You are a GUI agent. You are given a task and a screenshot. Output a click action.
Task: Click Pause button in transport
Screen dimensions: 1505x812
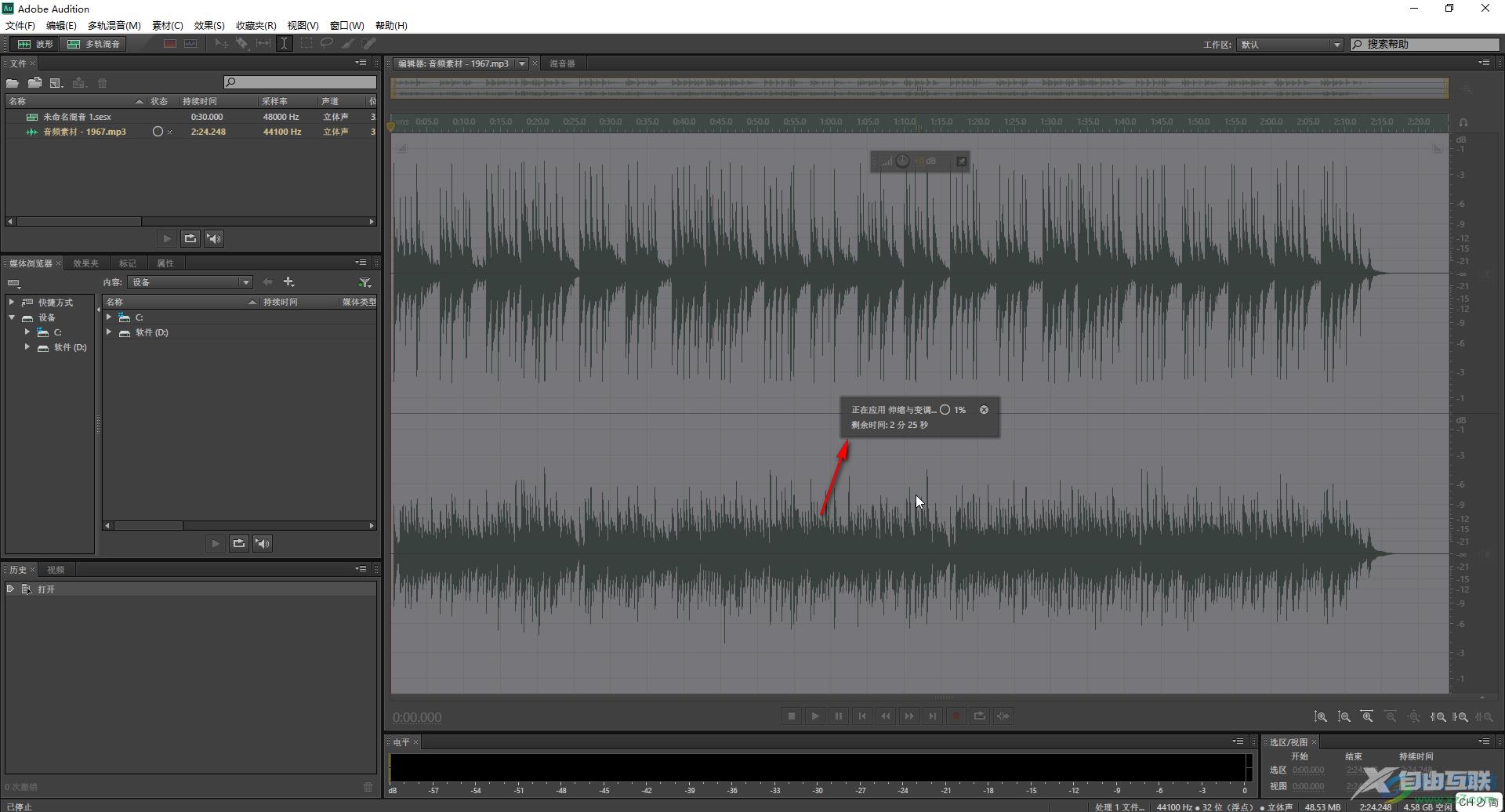pyautogui.click(x=839, y=716)
